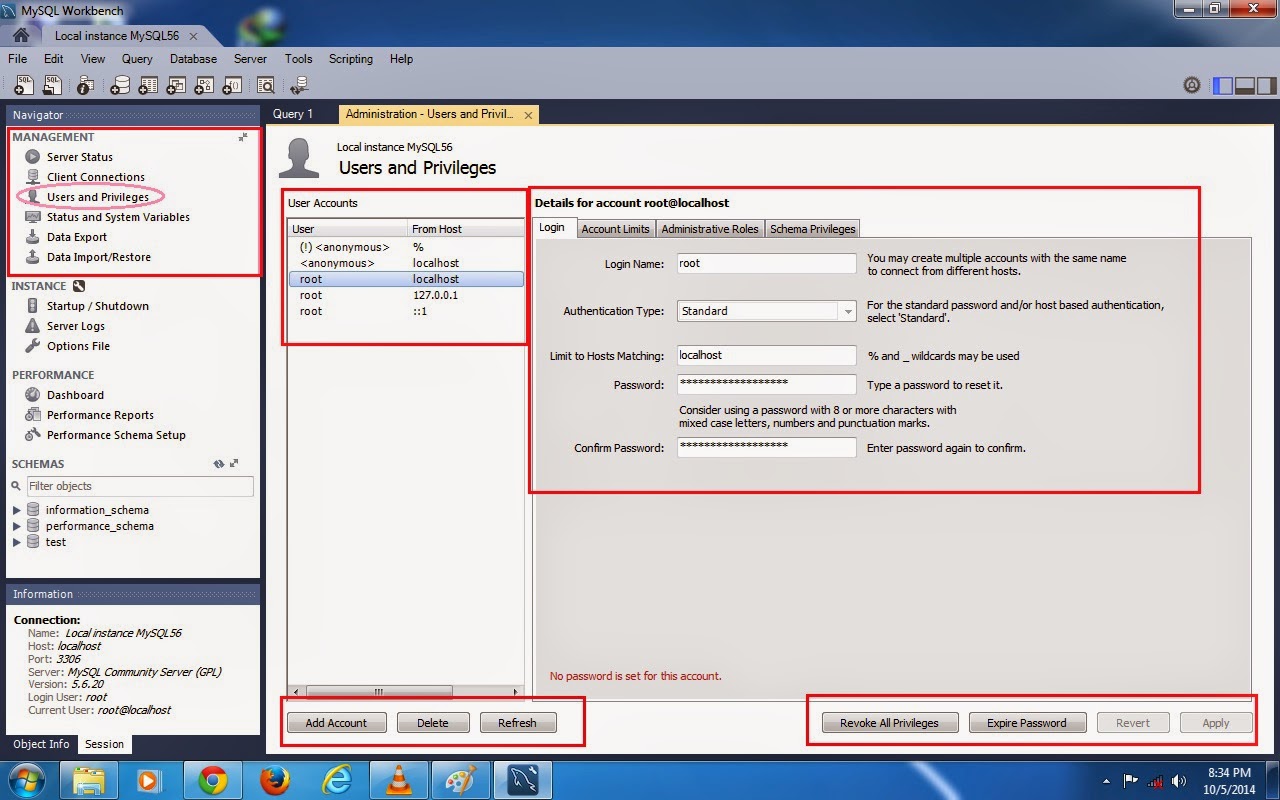Click the expand schemas panel icon
The image size is (1280, 800).
point(234,464)
